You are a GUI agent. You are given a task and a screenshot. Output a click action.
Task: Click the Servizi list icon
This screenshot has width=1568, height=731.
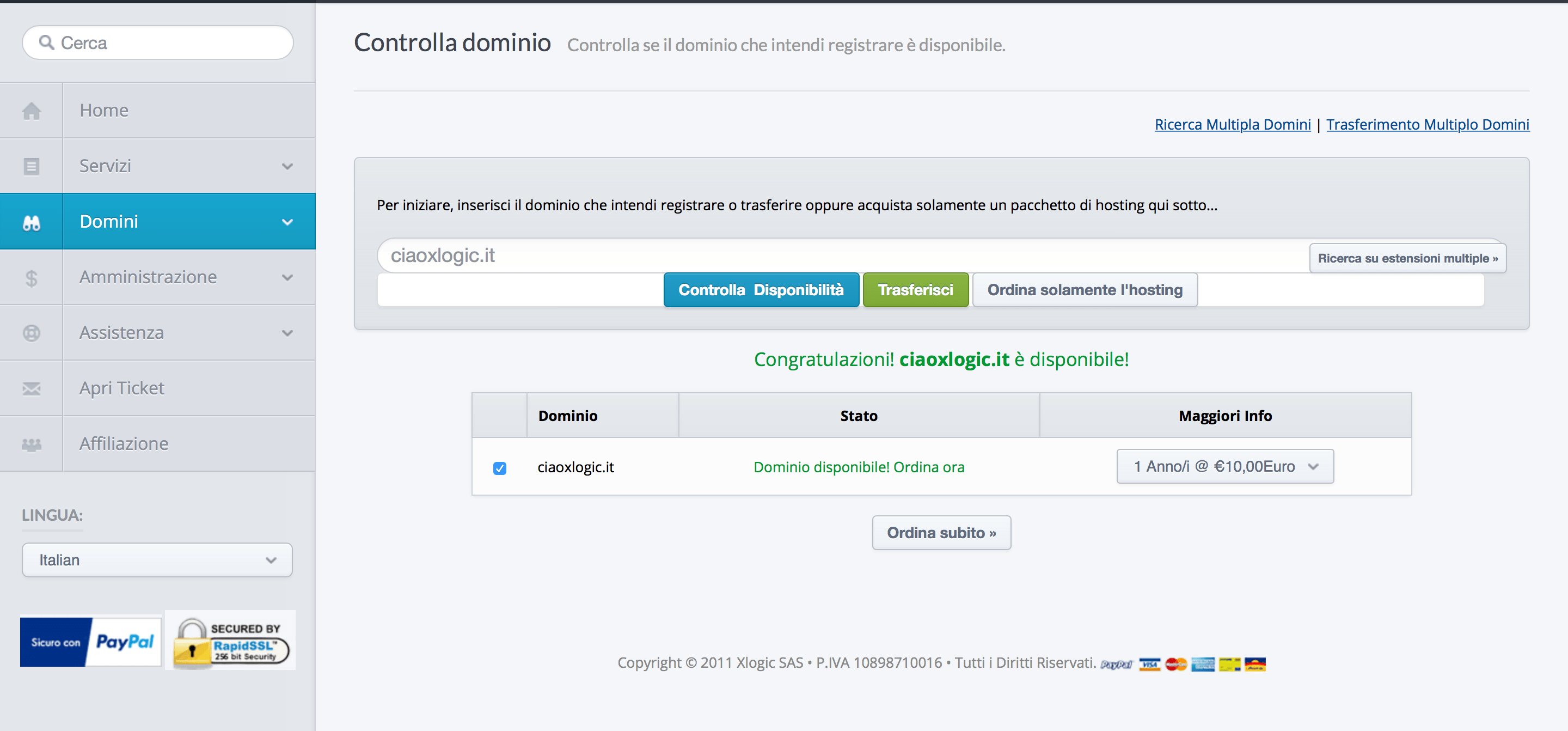(x=31, y=166)
